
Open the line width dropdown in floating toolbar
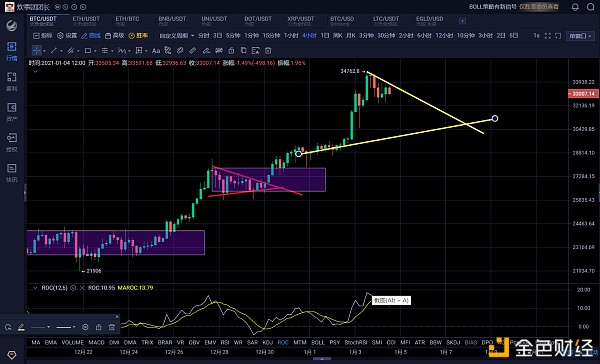click(65, 327)
